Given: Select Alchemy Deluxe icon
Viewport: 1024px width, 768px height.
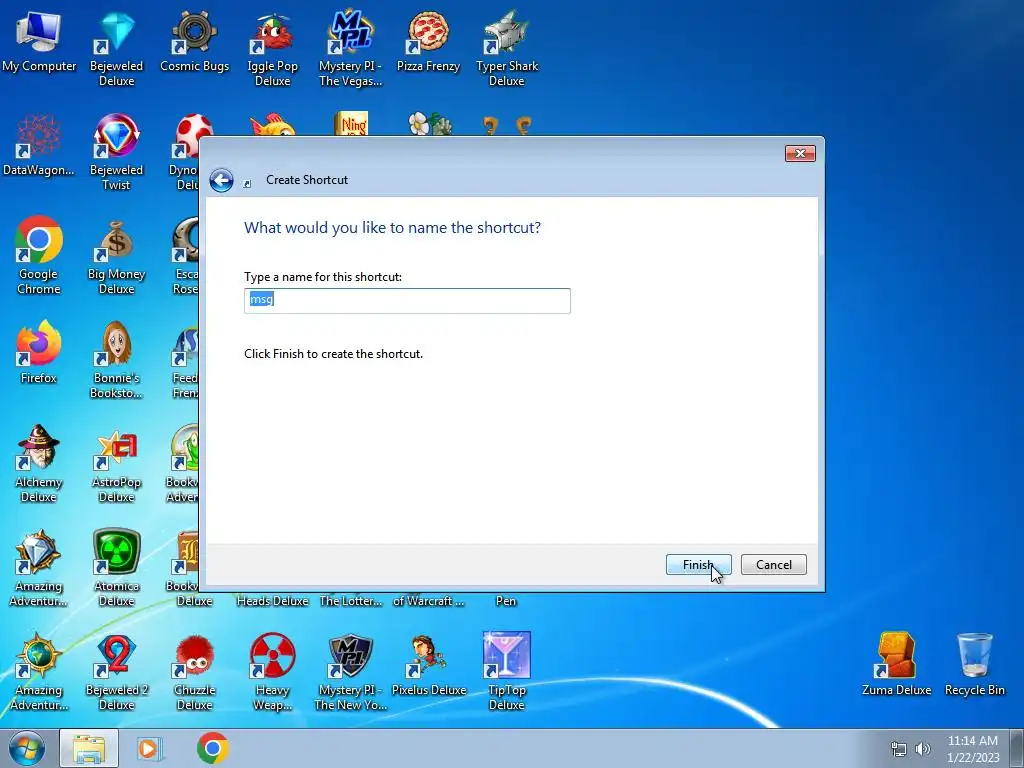Looking at the screenshot, I should coord(39,464).
